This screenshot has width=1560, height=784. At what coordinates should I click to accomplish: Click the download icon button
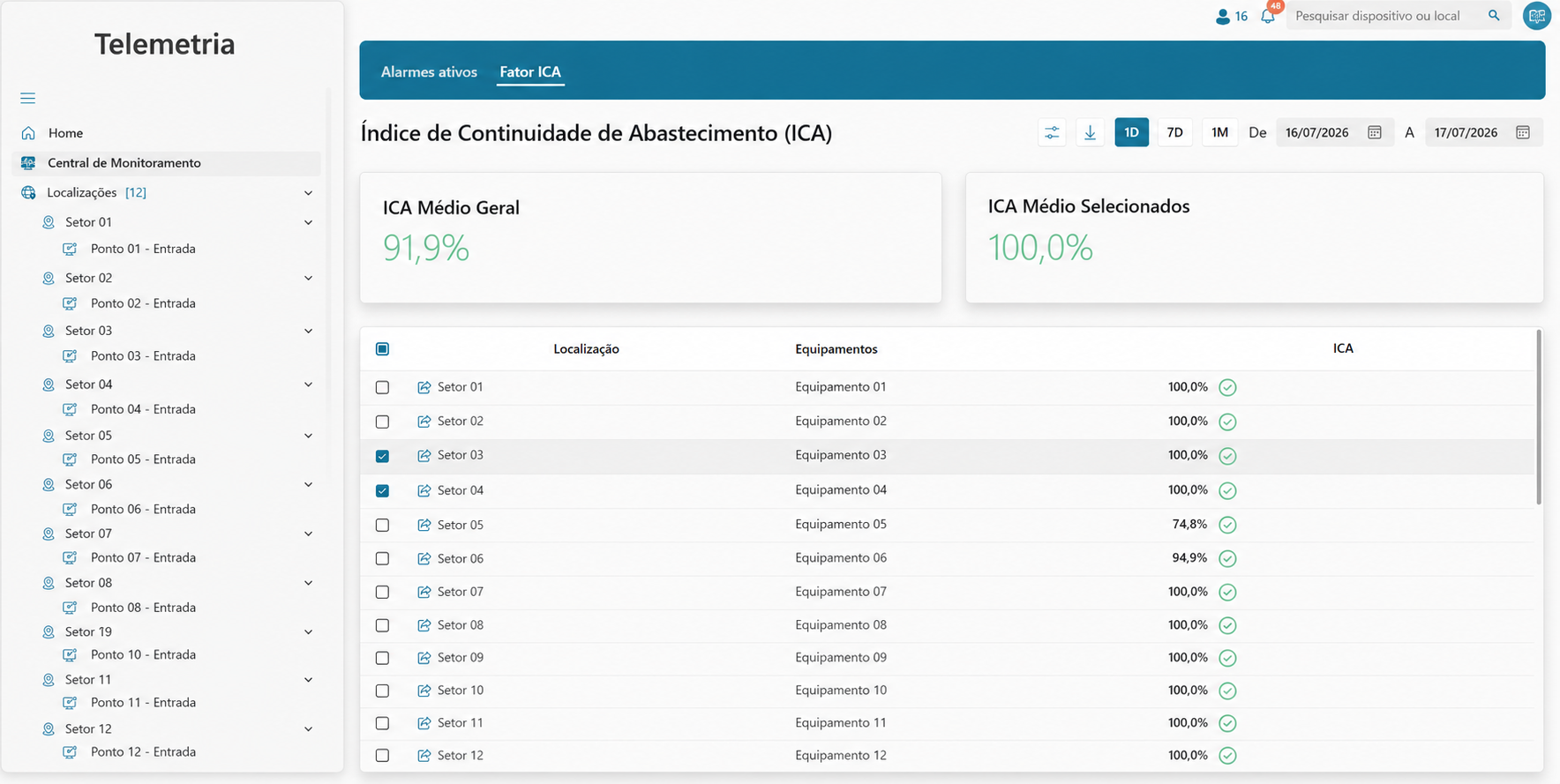tap(1090, 132)
